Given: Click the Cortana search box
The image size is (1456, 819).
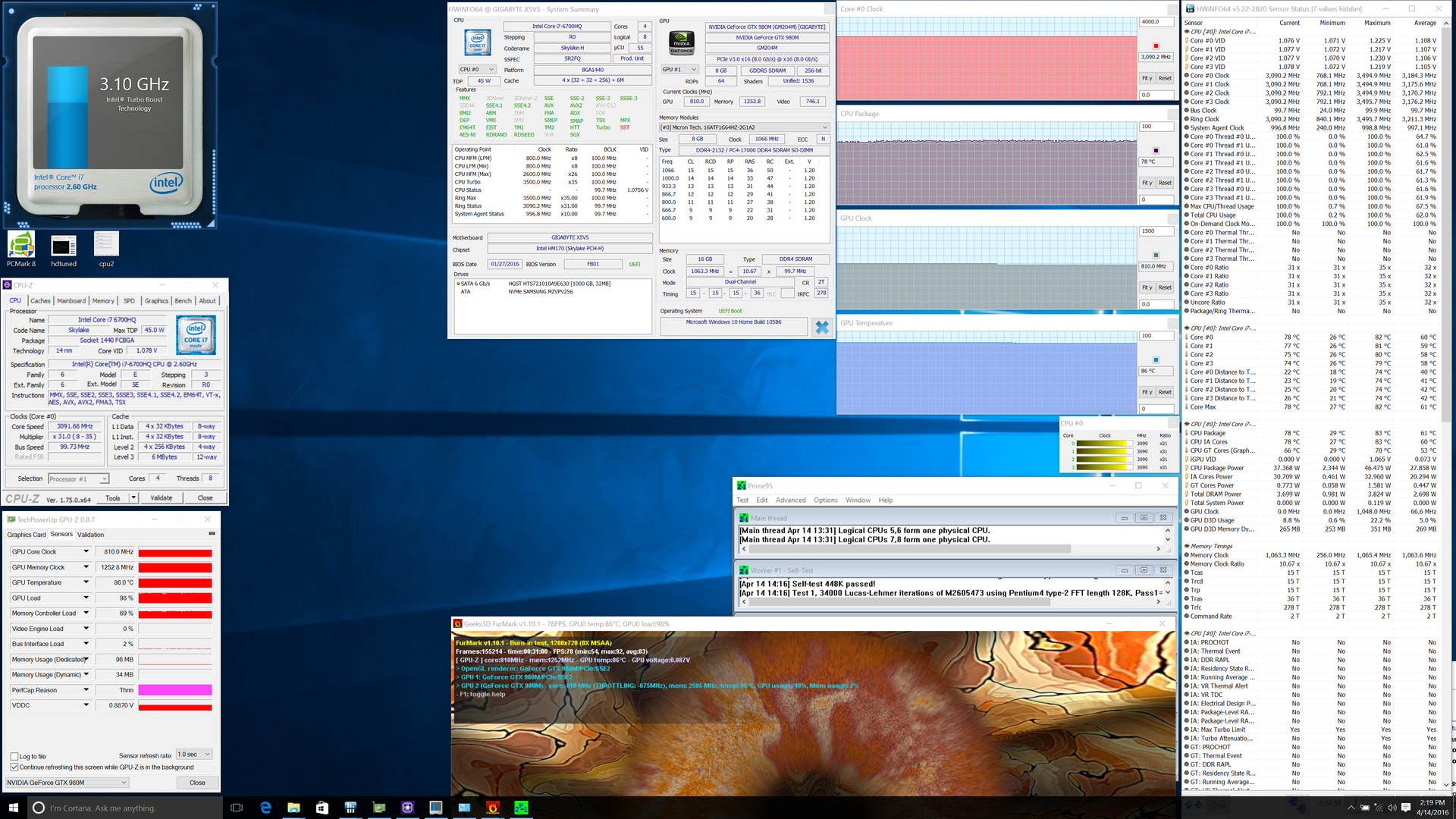Looking at the screenshot, I should (x=125, y=808).
